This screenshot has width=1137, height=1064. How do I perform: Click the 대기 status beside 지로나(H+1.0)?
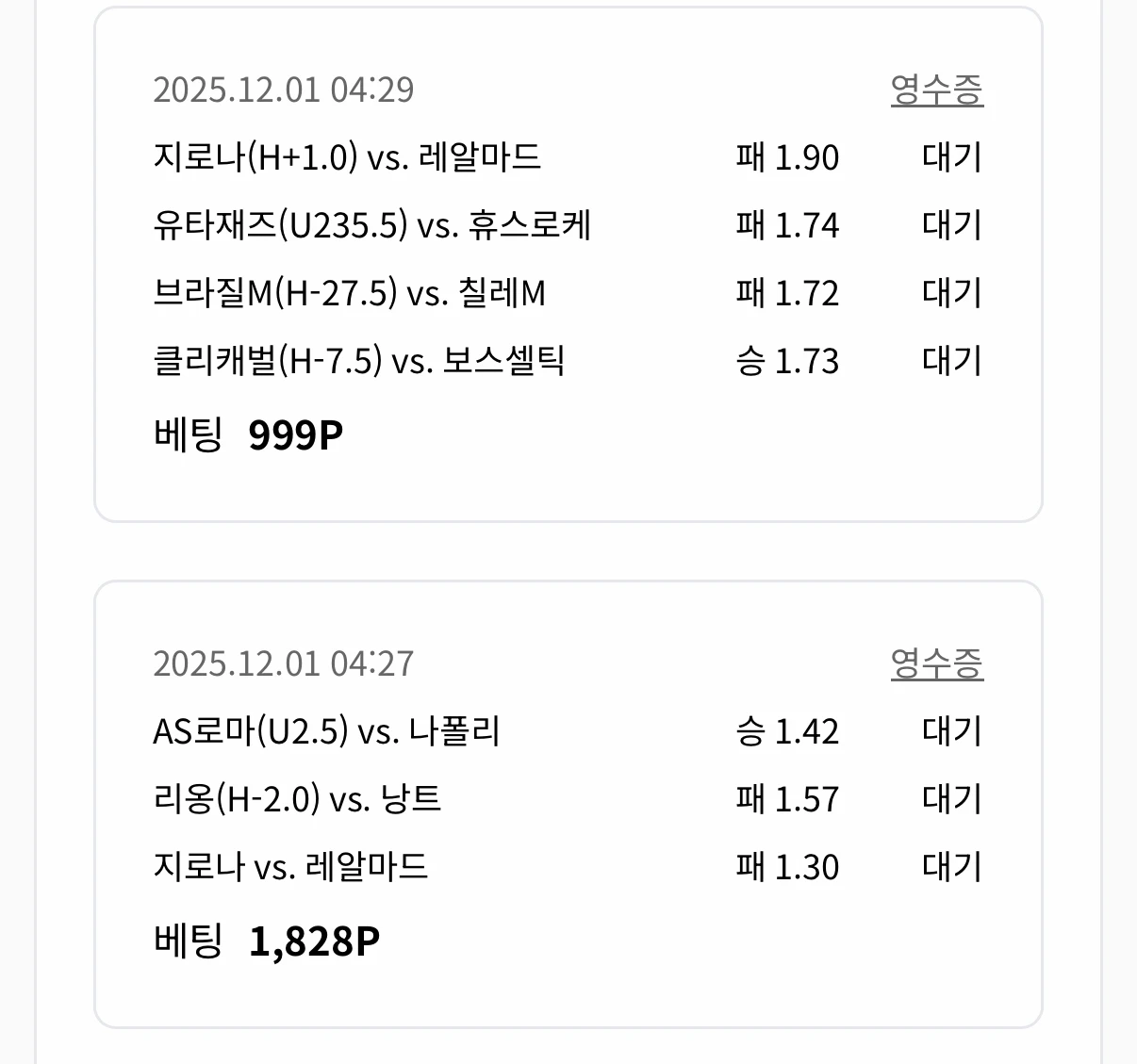[952, 158]
